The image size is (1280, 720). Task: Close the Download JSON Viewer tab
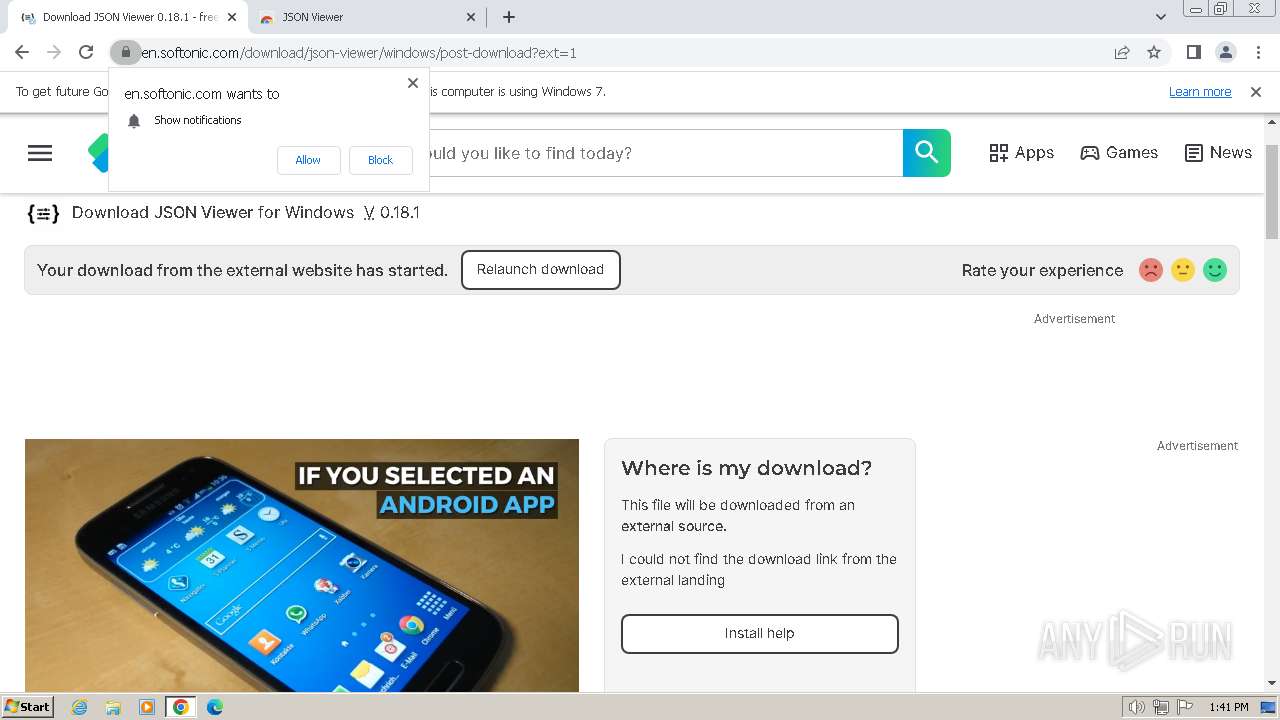click(232, 17)
